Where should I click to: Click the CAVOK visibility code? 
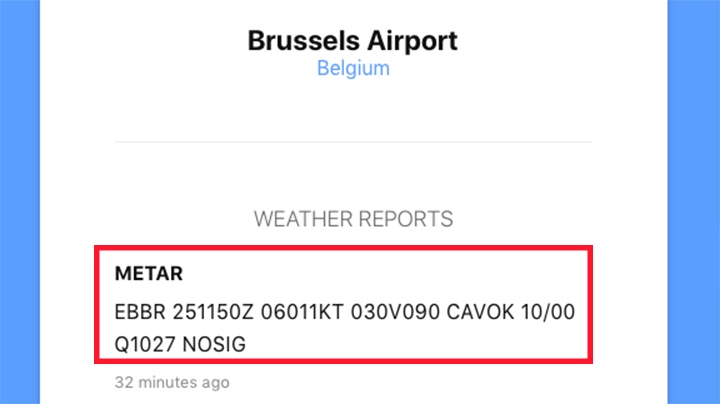(x=470, y=312)
